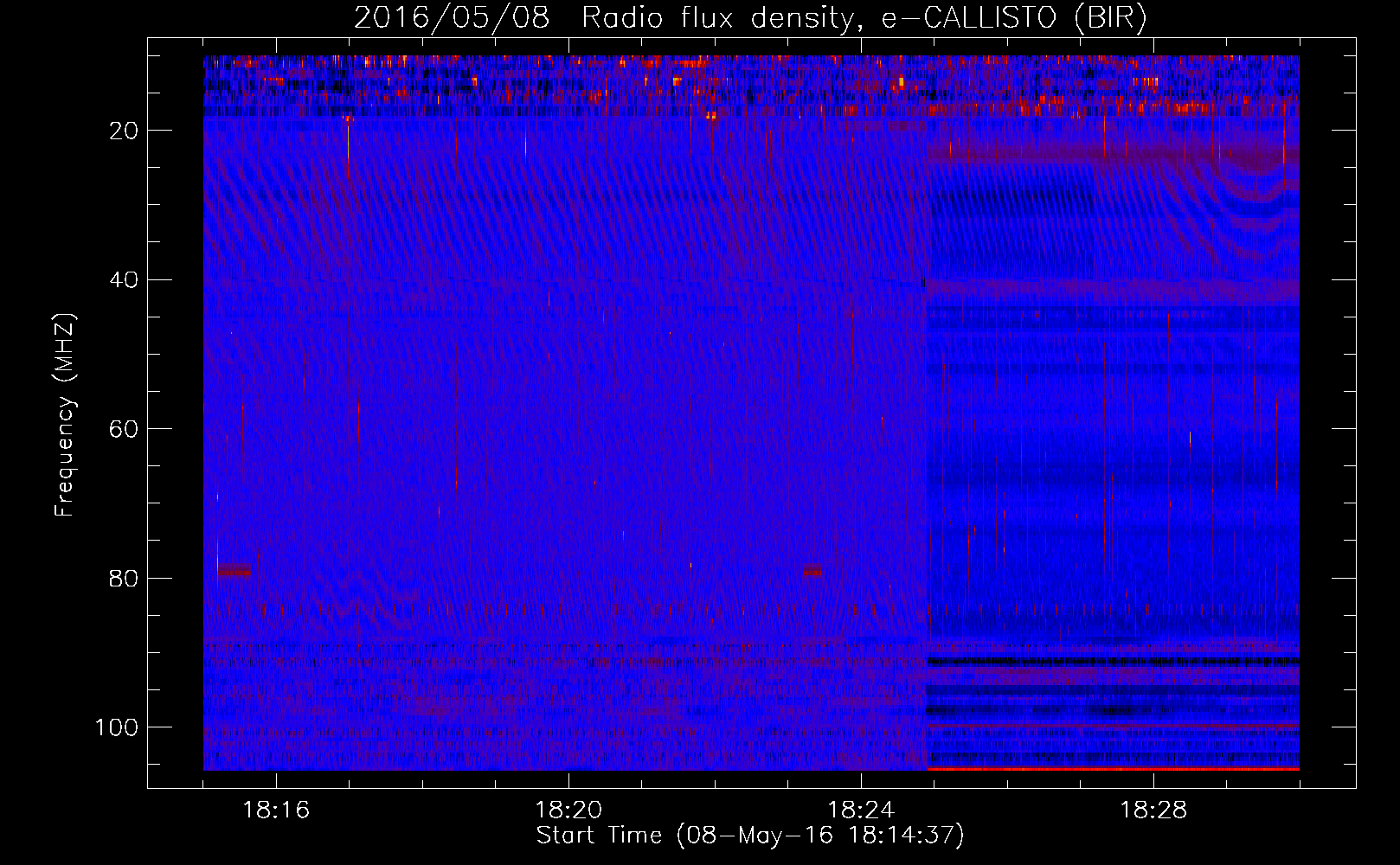
Task: Click the 100 MHz frequency tick label
Action: pos(117,727)
